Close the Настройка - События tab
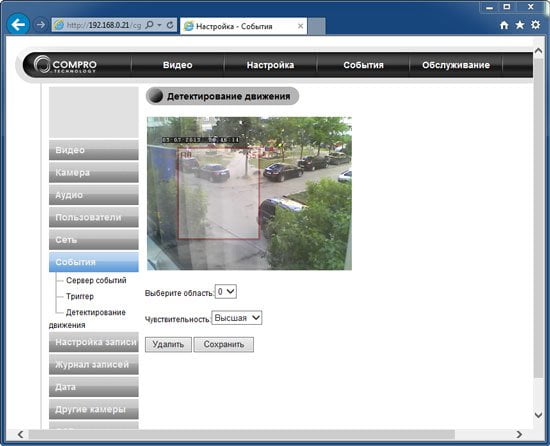This screenshot has height=446, width=550. click(x=300, y=26)
